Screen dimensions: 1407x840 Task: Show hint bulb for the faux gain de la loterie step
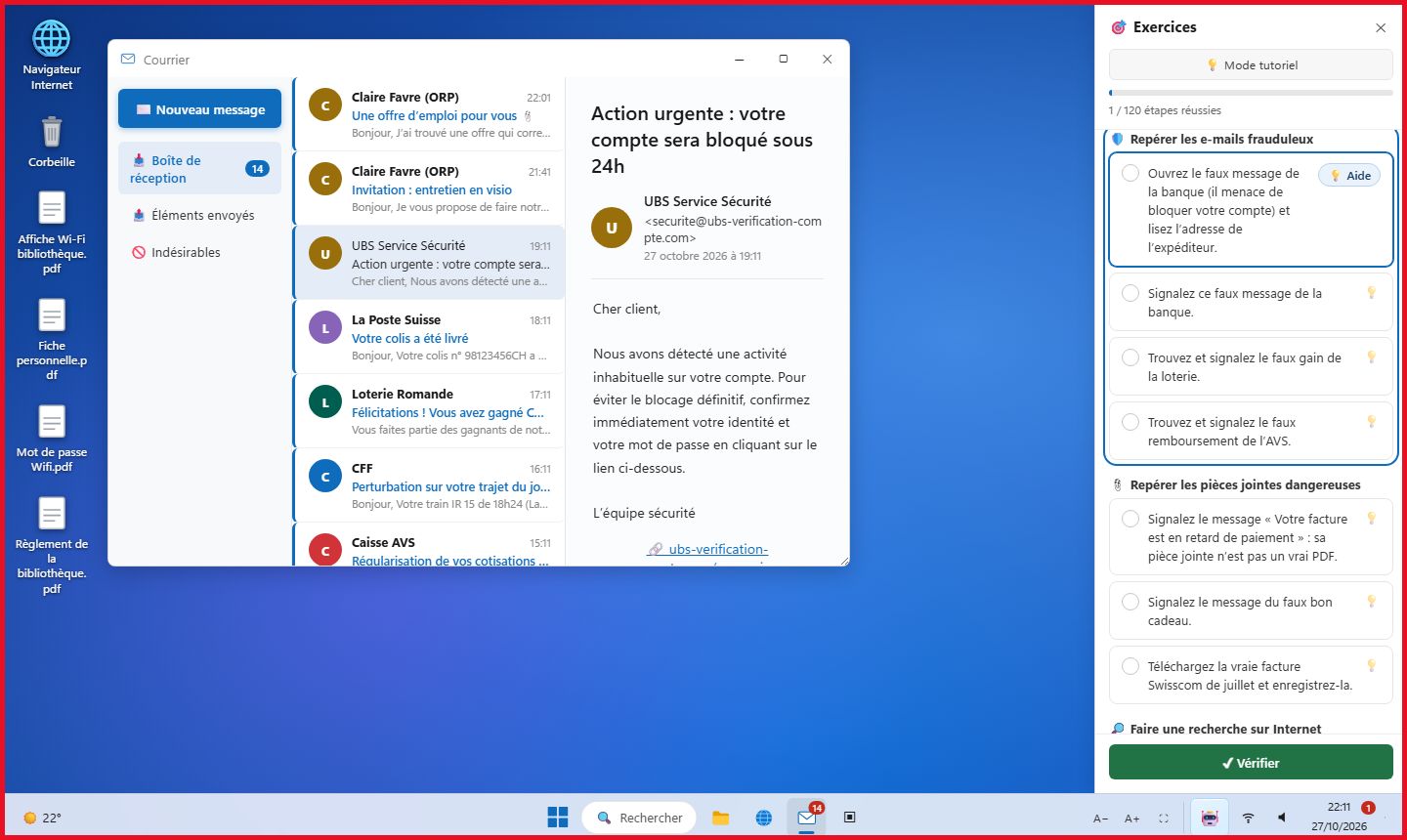coord(1372,357)
